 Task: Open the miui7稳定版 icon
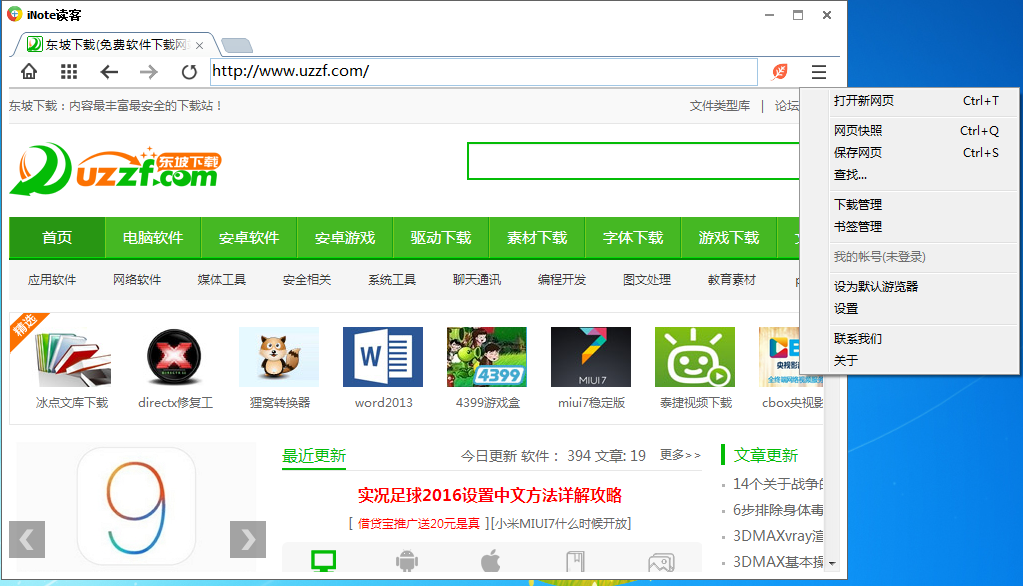(591, 358)
